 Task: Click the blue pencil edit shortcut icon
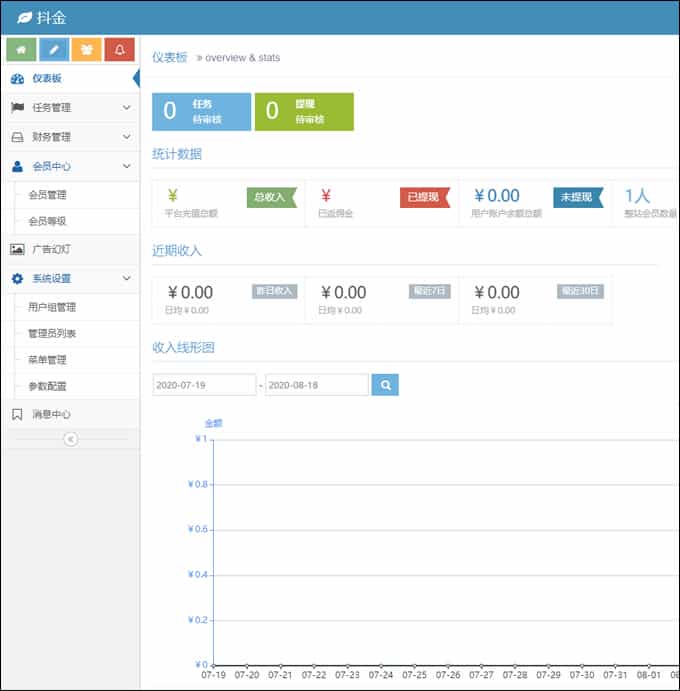54,49
